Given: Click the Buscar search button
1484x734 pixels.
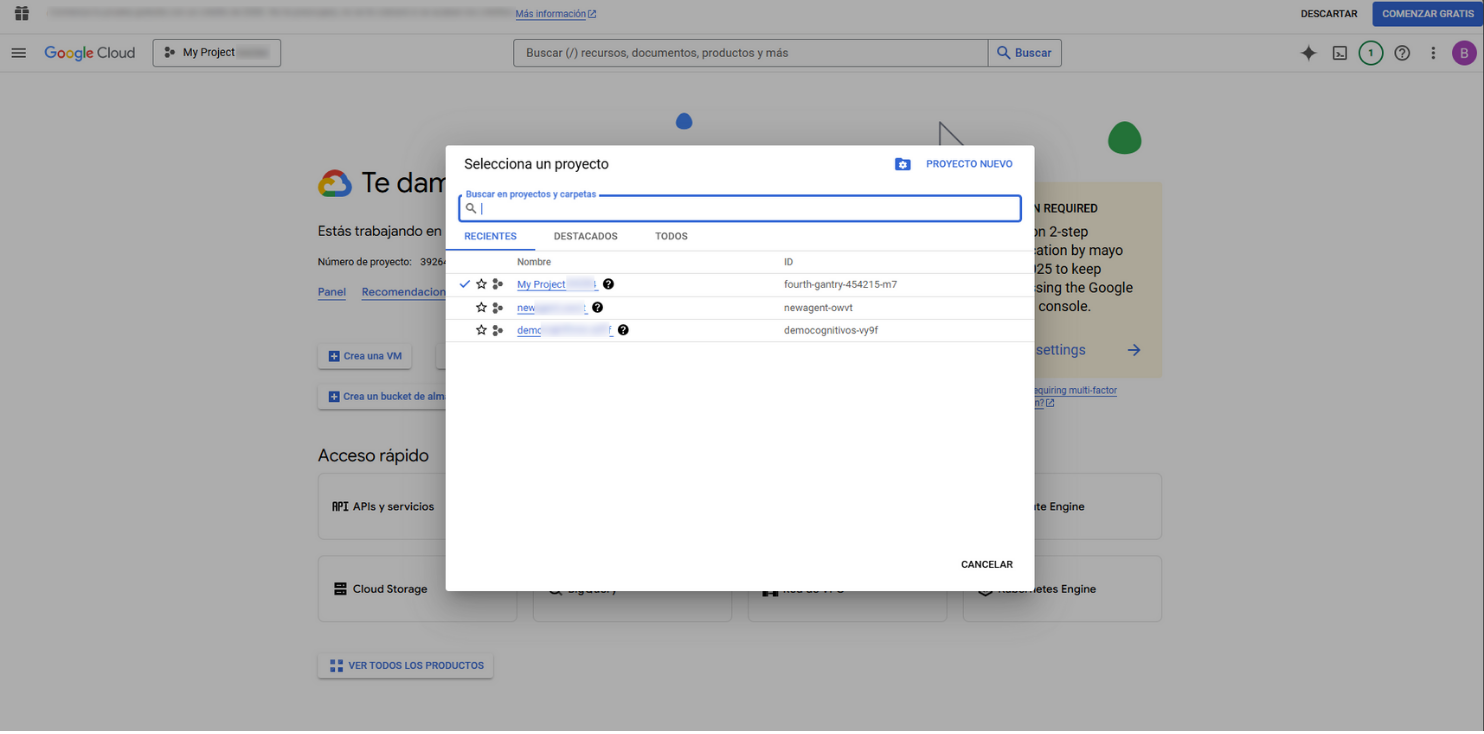Looking at the screenshot, I should click(x=1025, y=53).
